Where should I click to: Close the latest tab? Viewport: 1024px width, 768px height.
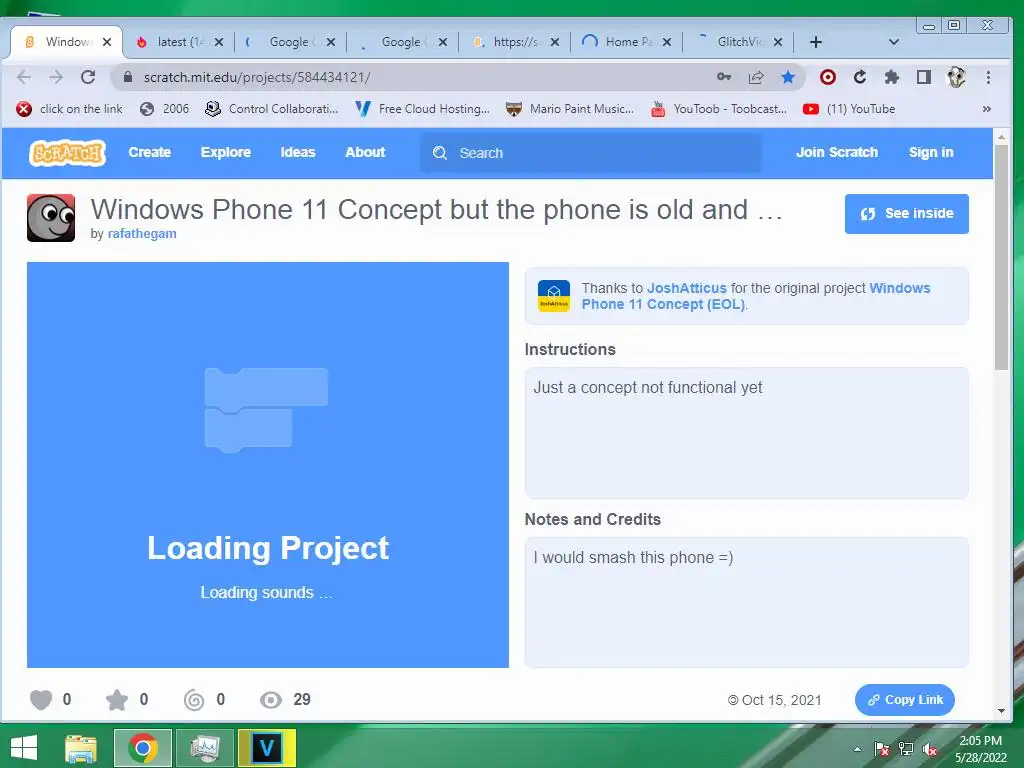(219, 42)
